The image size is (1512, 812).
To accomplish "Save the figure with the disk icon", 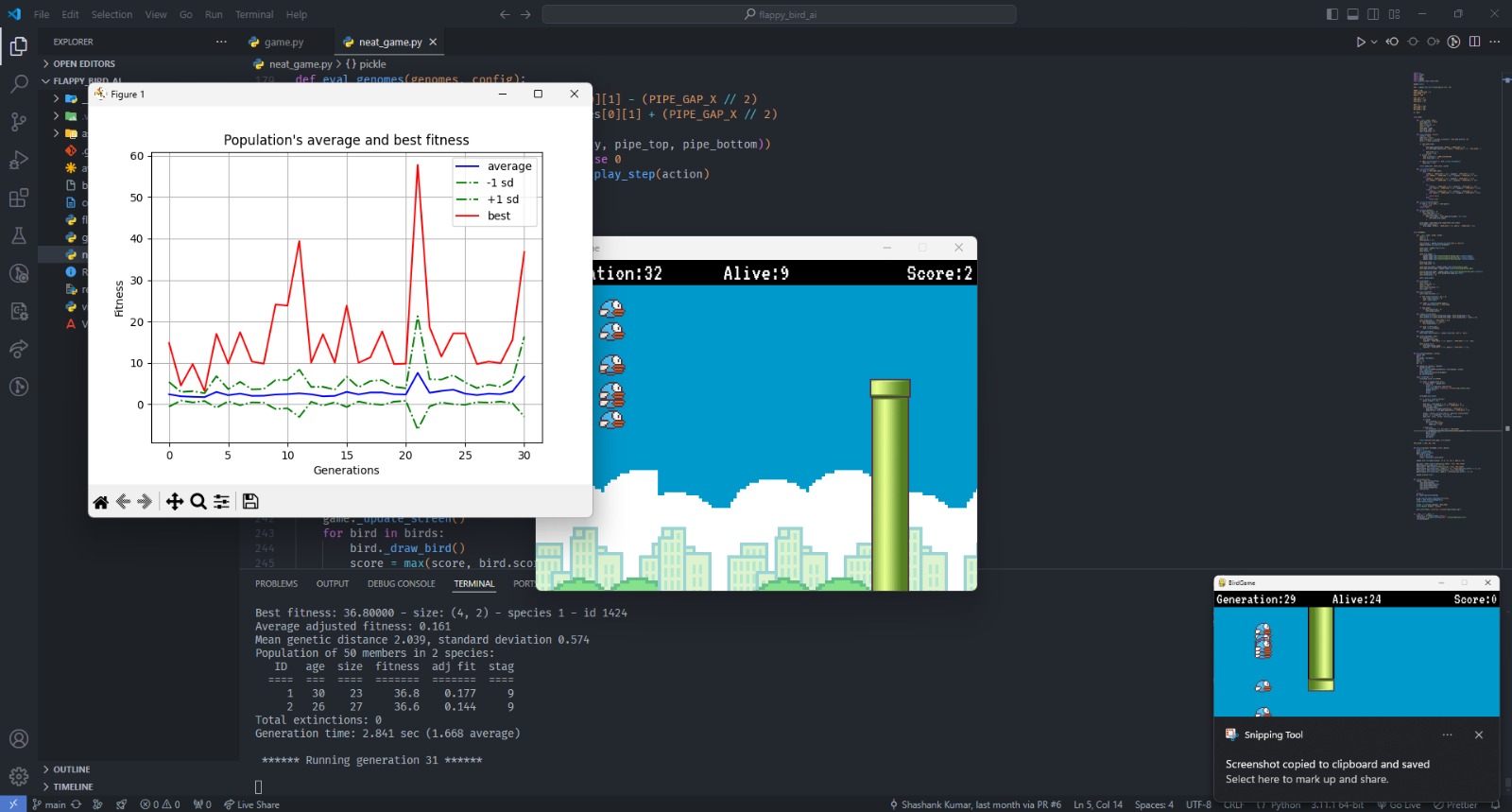I will (250, 502).
